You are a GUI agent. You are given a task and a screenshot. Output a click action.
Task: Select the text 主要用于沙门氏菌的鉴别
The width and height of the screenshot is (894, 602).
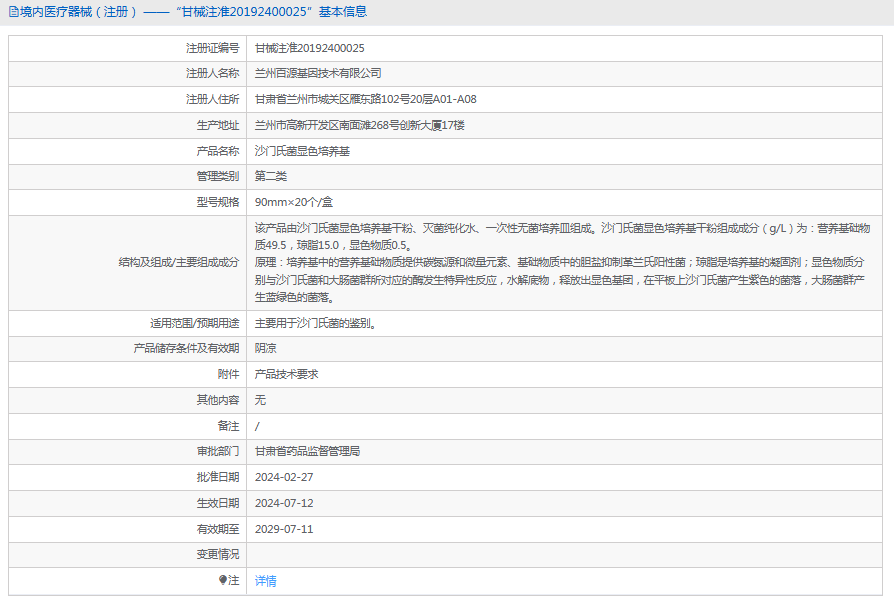(315, 323)
